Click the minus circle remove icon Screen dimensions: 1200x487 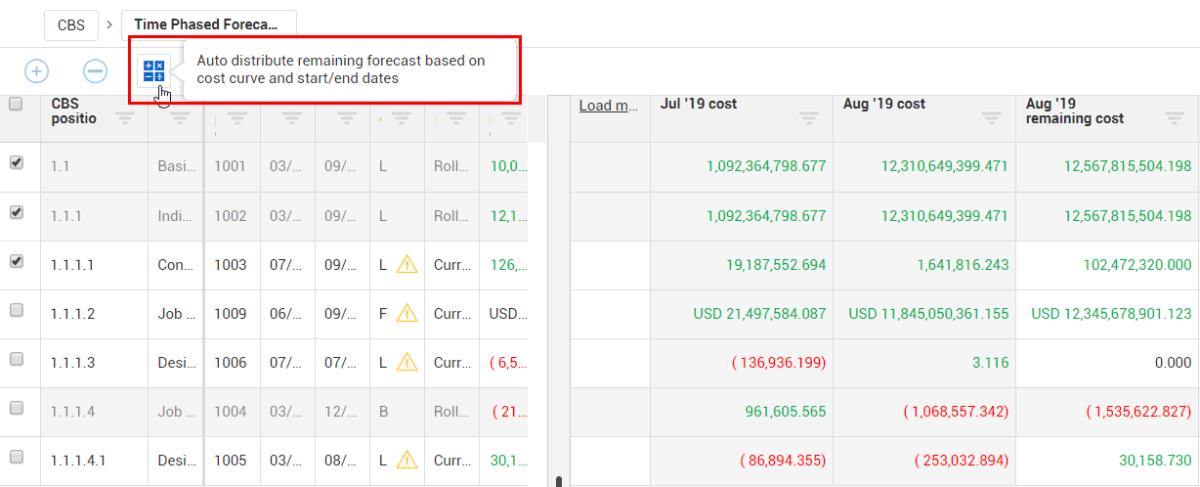pyautogui.click(x=95, y=71)
